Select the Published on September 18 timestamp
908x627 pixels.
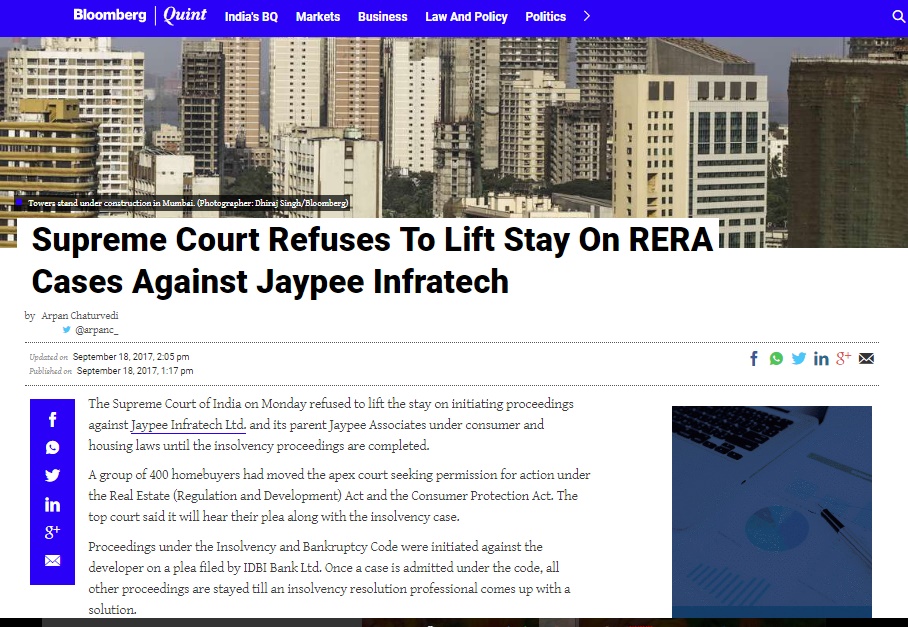111,371
